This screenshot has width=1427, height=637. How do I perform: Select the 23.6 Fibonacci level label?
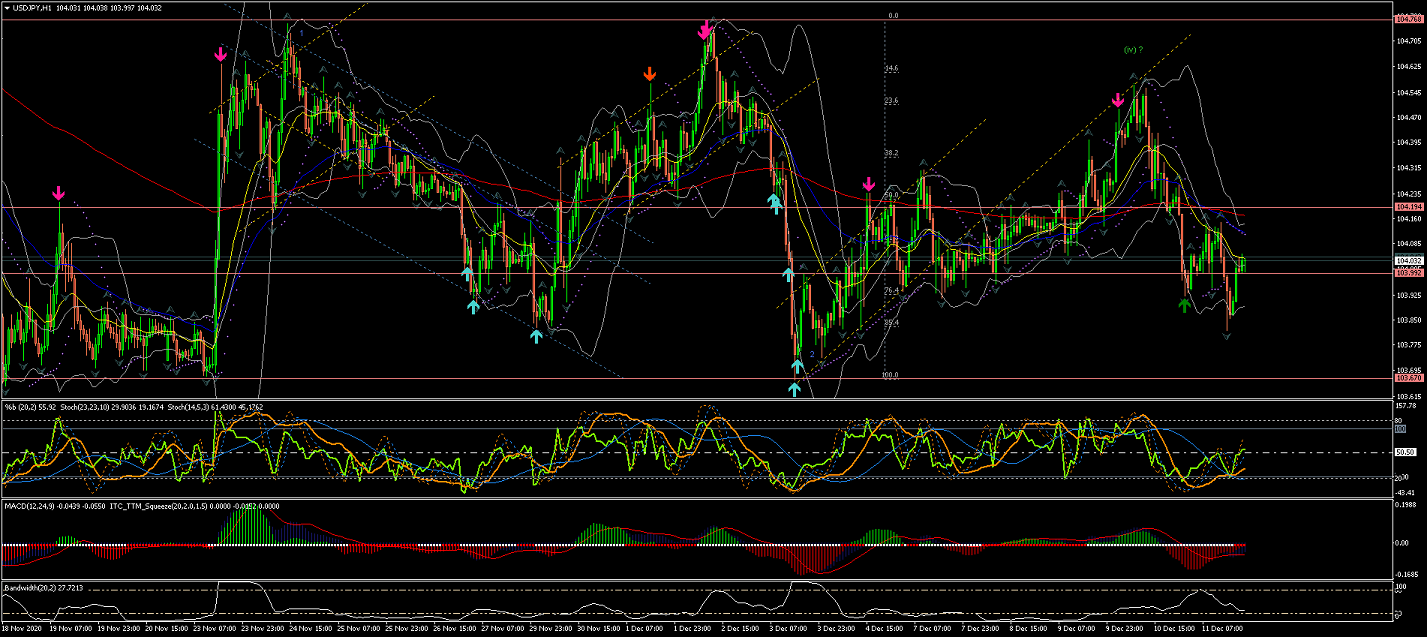coord(891,101)
